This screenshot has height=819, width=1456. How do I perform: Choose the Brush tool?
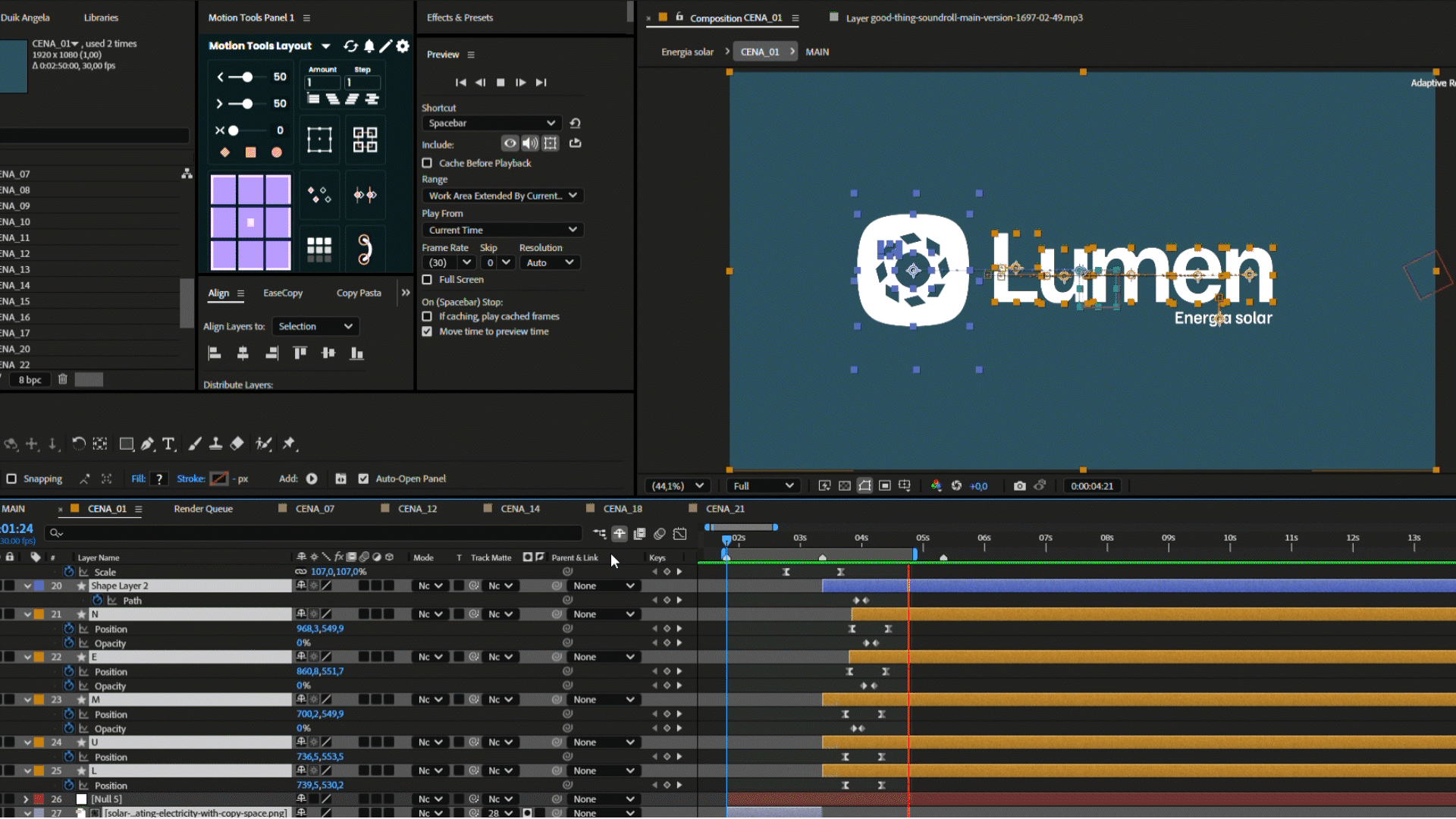195,444
